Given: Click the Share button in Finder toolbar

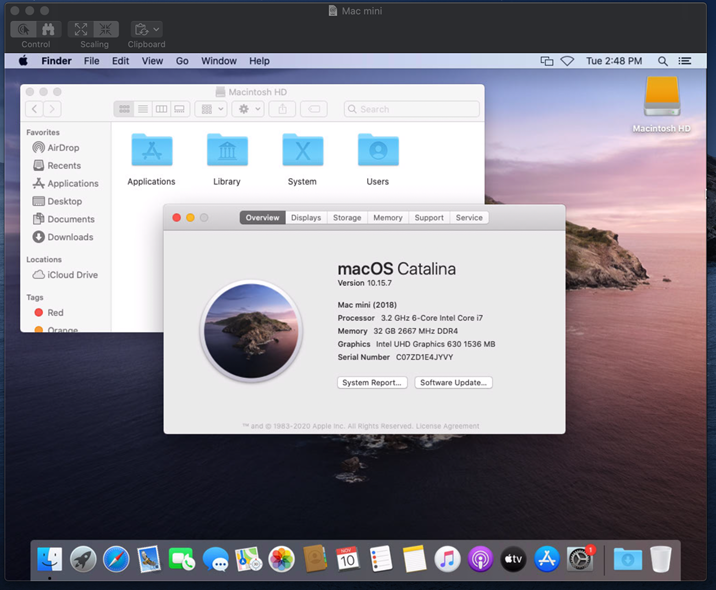Looking at the screenshot, I should 282,109.
